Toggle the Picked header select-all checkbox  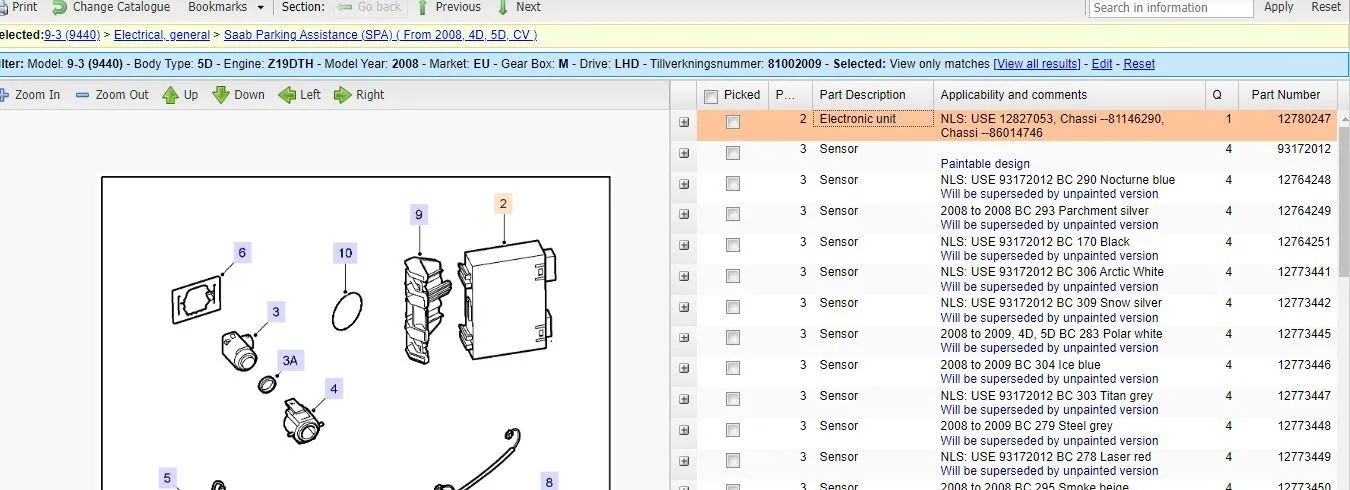click(x=711, y=96)
